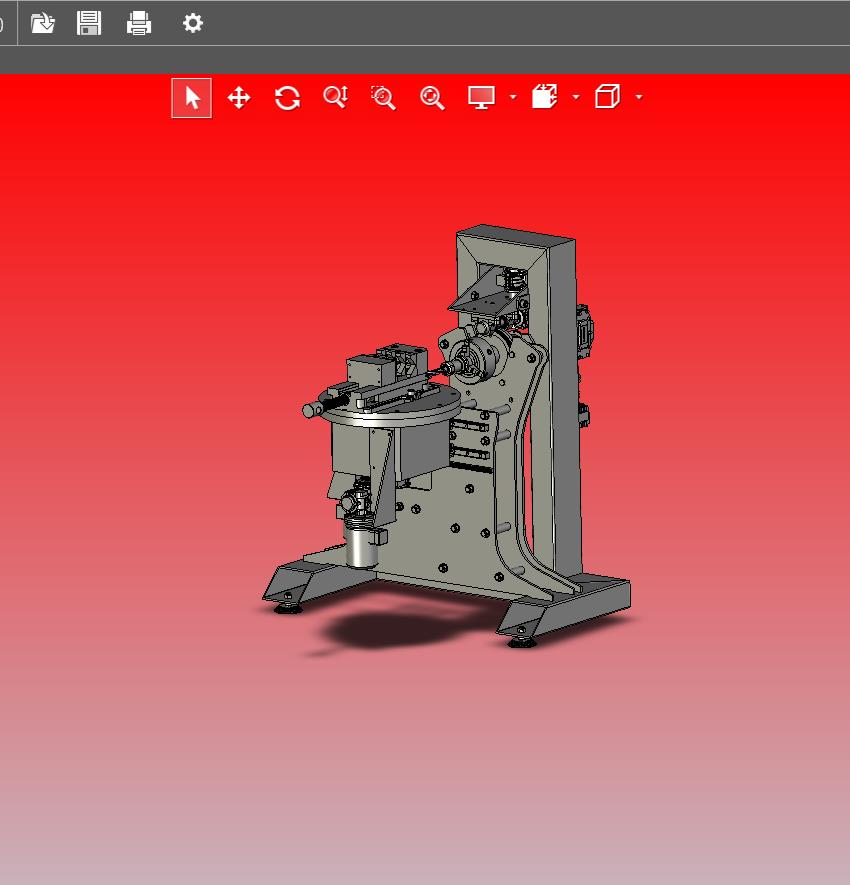
Task: Open the display mode dropdown arrow
Action: click(512, 97)
